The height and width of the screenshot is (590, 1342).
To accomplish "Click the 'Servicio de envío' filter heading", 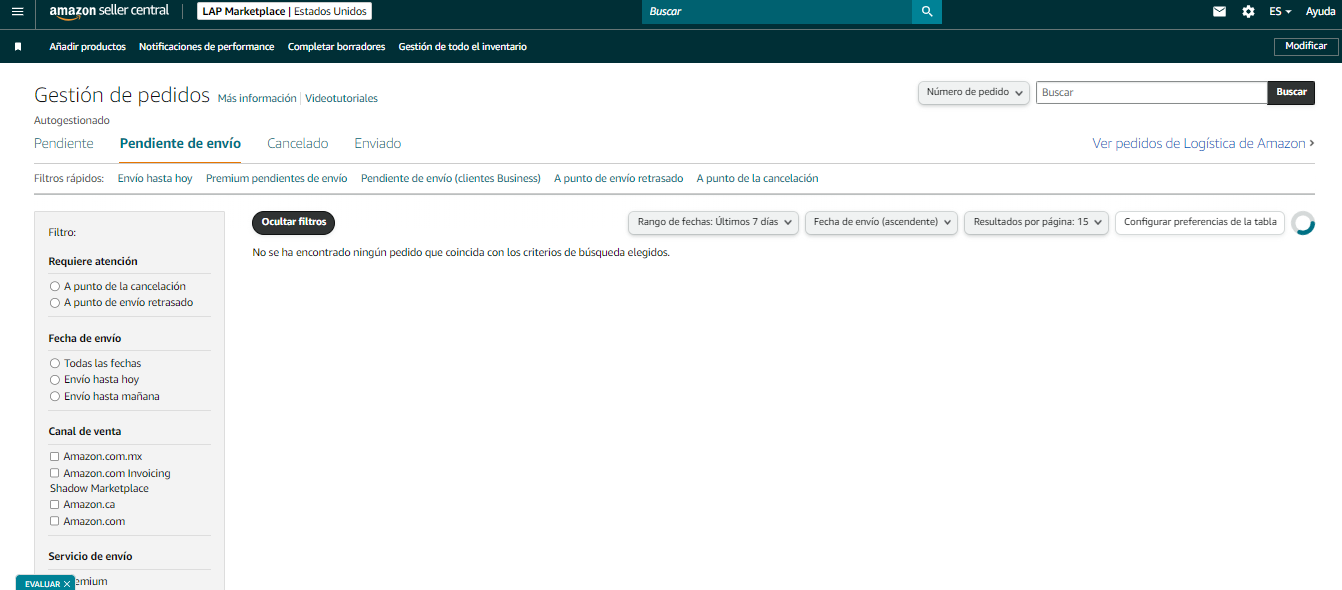I will pyautogui.click(x=90, y=556).
